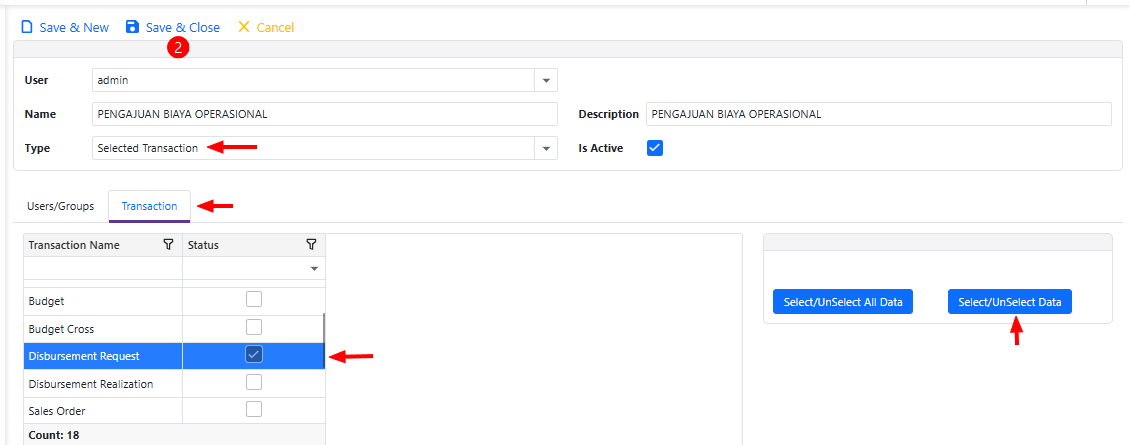Click the Name input field
Screen dimensions: 1130x445
click(x=325, y=114)
